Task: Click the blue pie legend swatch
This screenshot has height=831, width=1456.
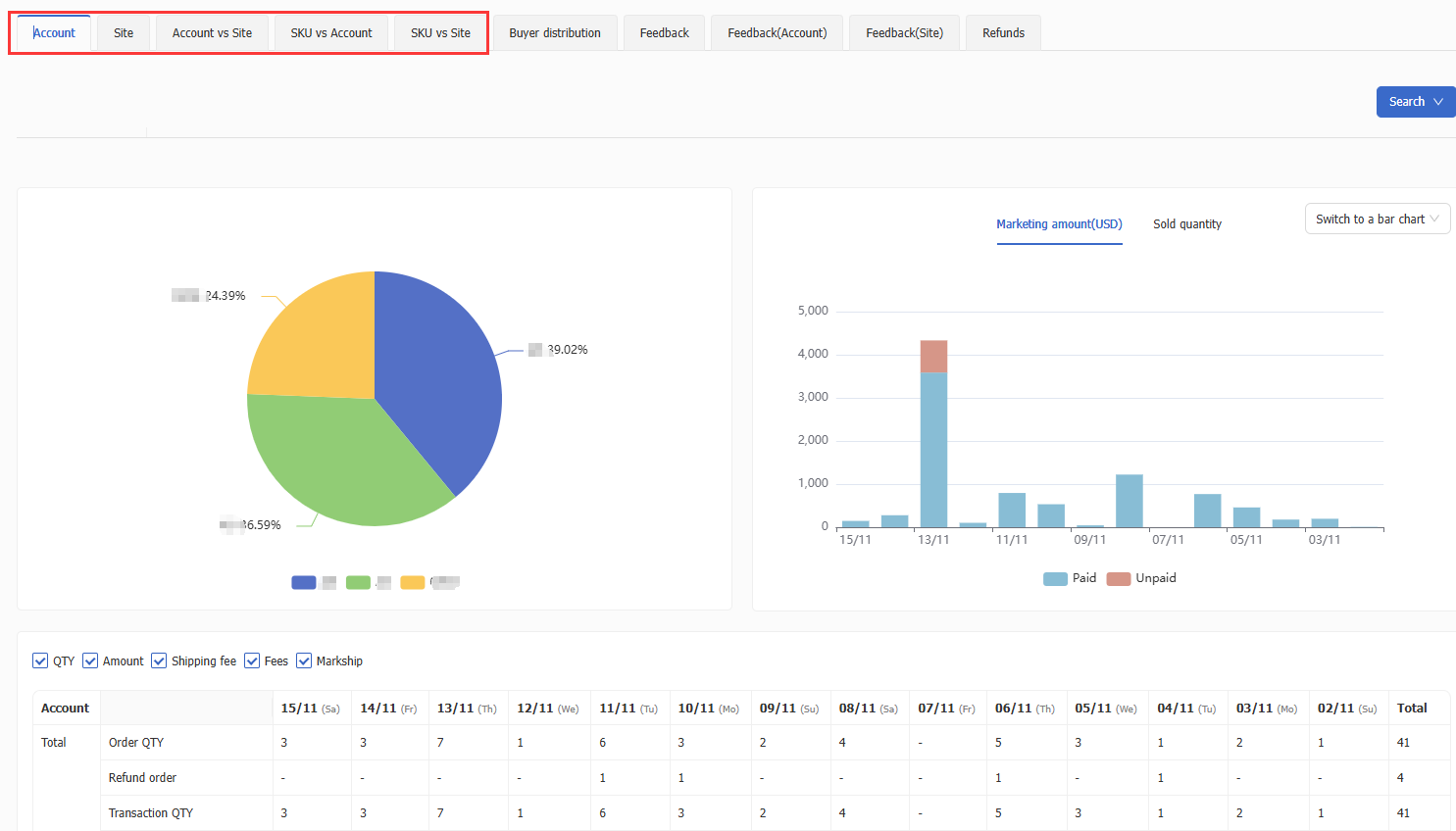Action: [x=304, y=582]
